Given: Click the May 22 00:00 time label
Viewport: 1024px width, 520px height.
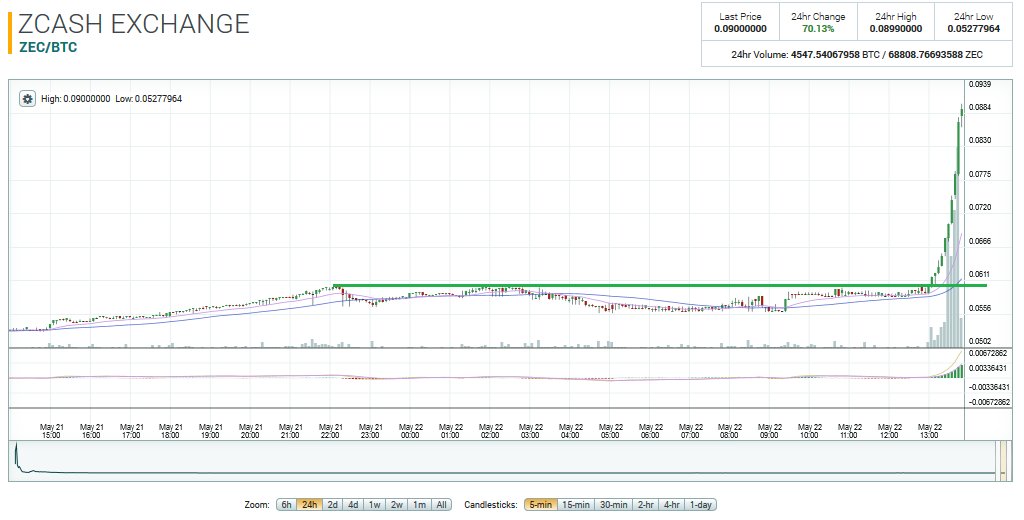Looking at the screenshot, I should point(410,431).
